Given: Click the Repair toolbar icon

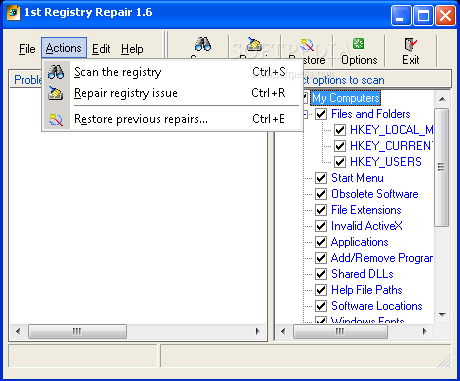Looking at the screenshot, I should [x=254, y=44].
